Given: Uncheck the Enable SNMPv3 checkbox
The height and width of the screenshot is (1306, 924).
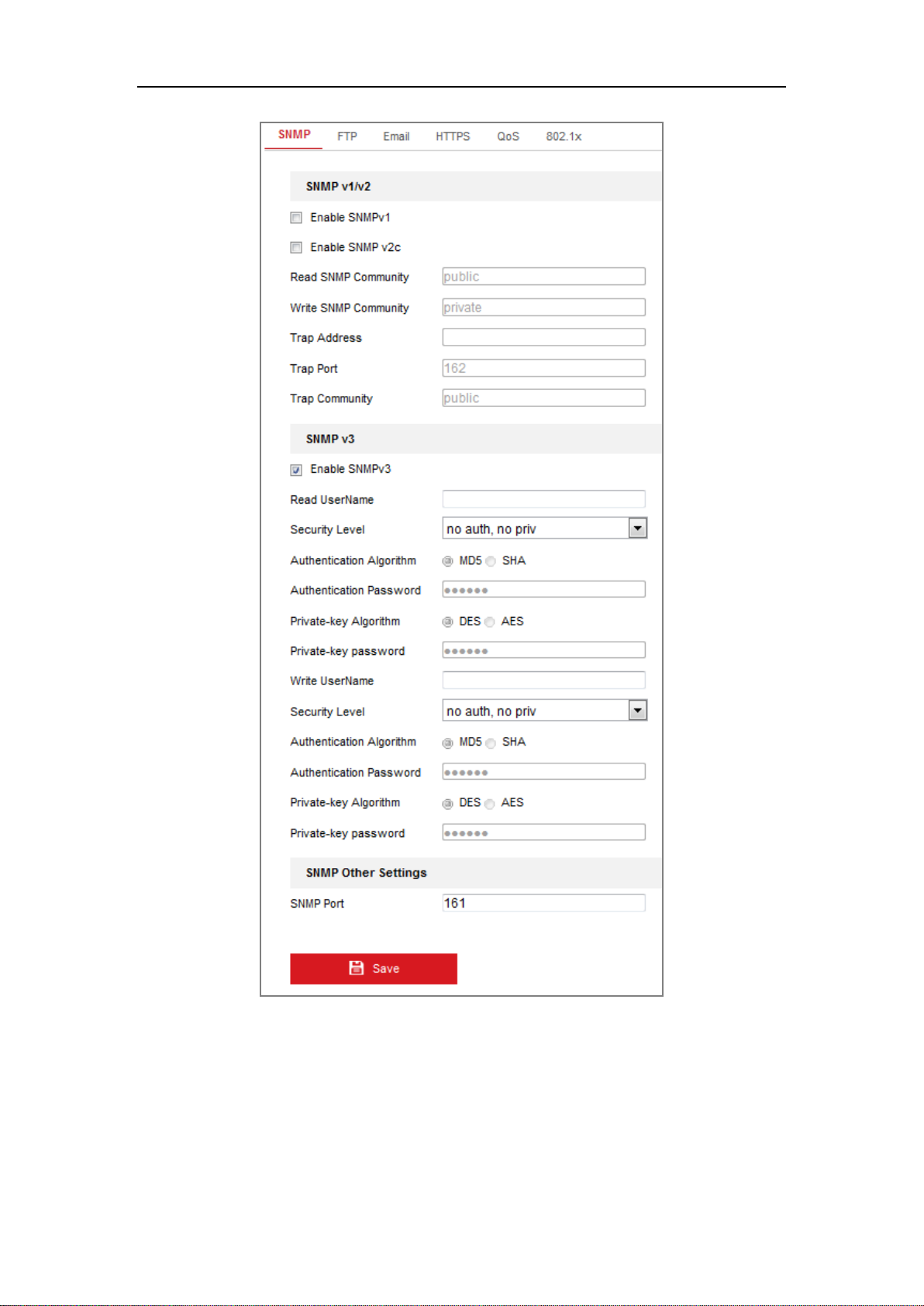Looking at the screenshot, I should [296, 470].
